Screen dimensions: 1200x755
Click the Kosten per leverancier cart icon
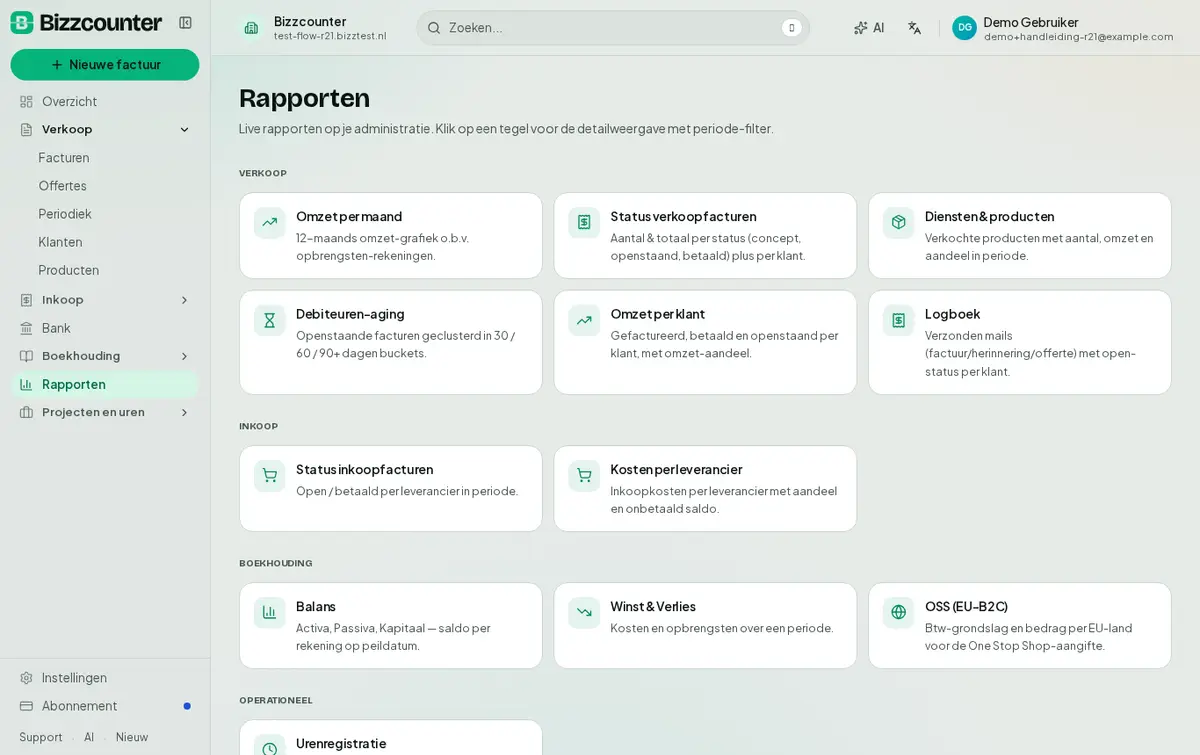(584, 475)
